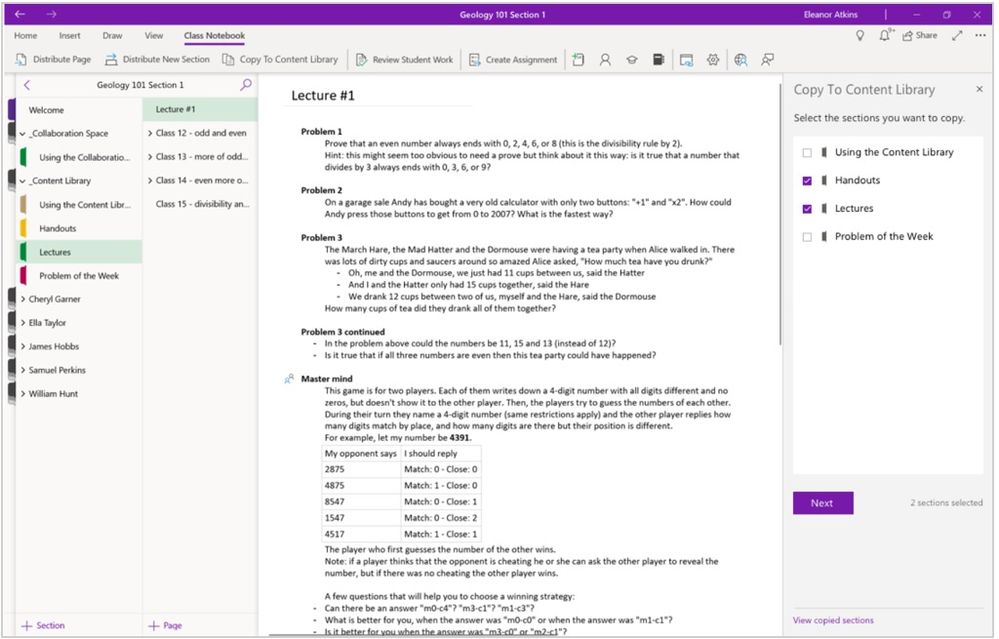Screen dimensions: 999x639
Task: Expand the Class 13 - more of odd page
Action: pyautogui.click(x=150, y=157)
